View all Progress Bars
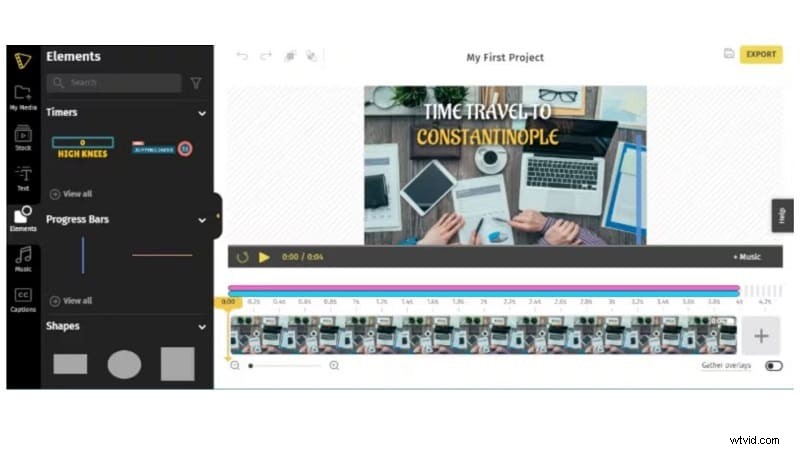This screenshot has width=800, height=450. tap(71, 301)
